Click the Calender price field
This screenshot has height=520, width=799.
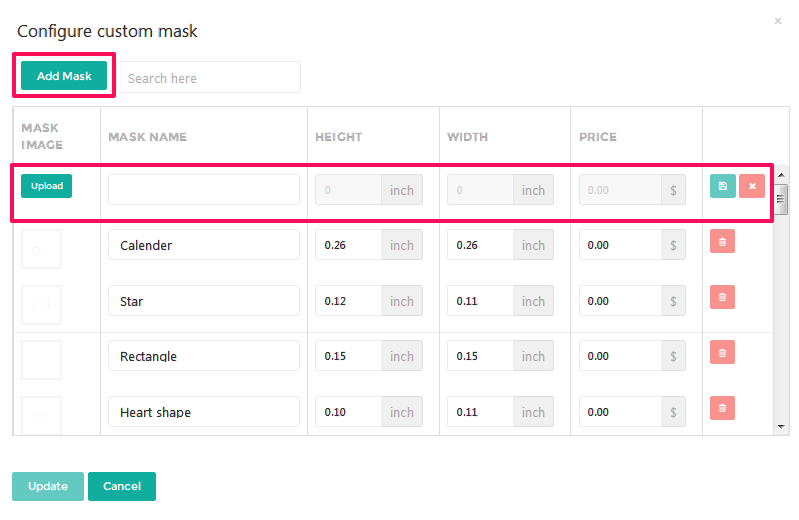point(620,245)
